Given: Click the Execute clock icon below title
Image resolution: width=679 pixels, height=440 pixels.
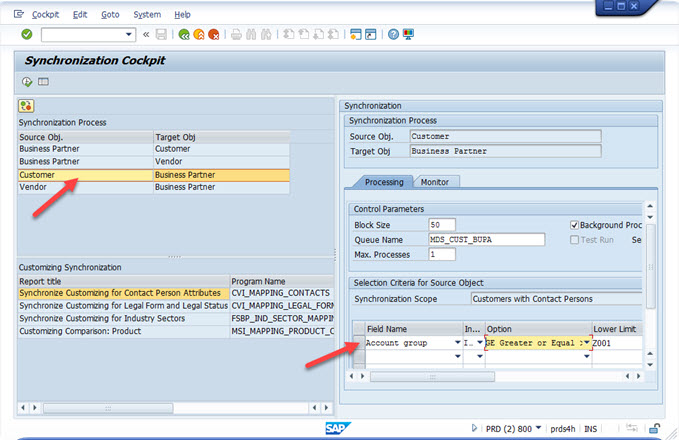Looking at the screenshot, I should click(27, 81).
